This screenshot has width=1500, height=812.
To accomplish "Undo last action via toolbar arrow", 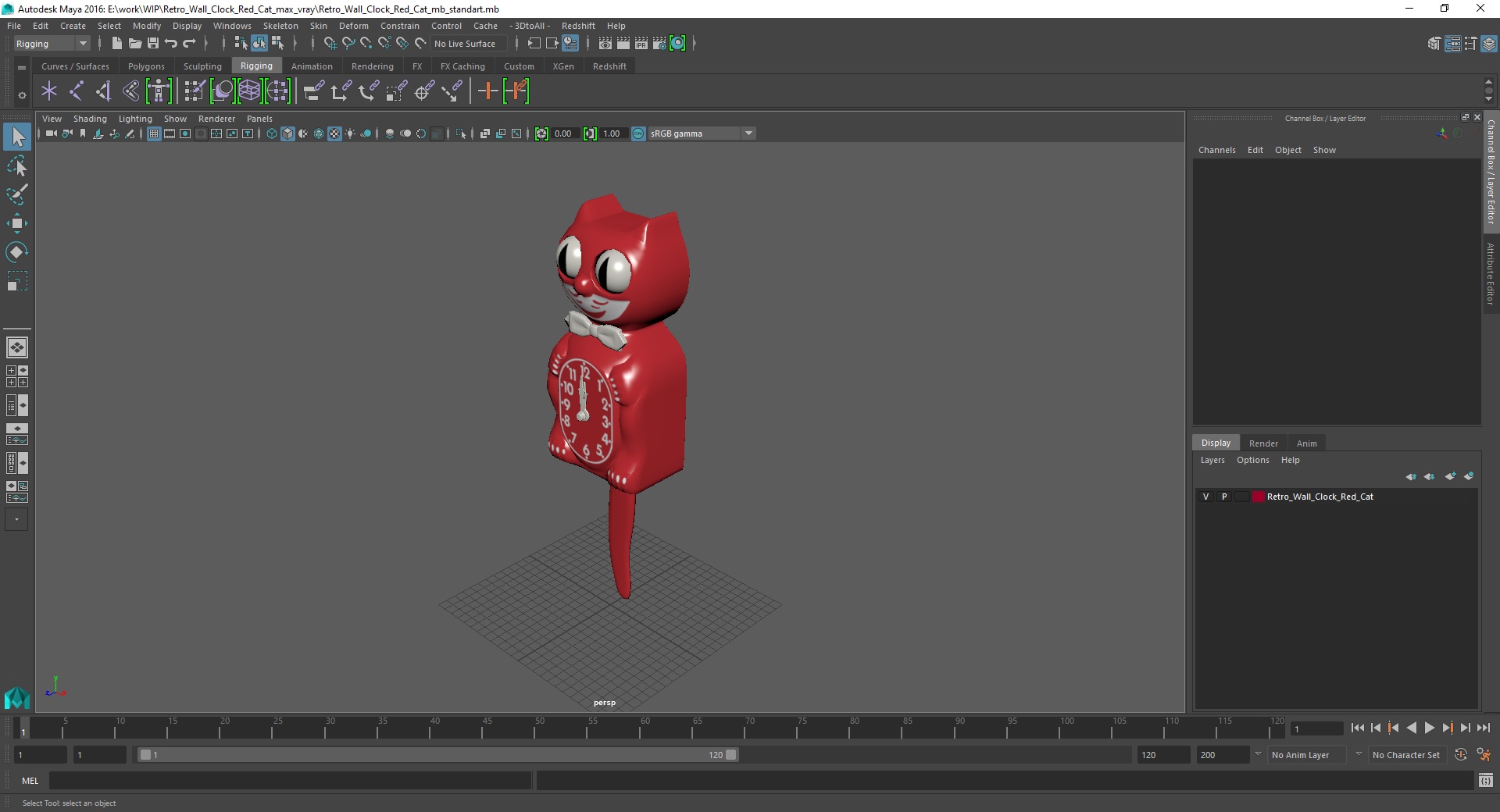I will pos(171,44).
